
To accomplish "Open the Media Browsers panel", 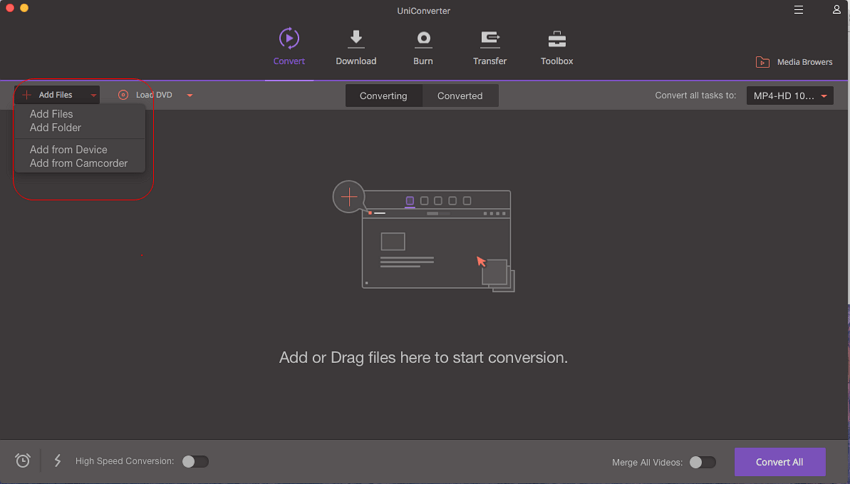I will click(x=794, y=62).
